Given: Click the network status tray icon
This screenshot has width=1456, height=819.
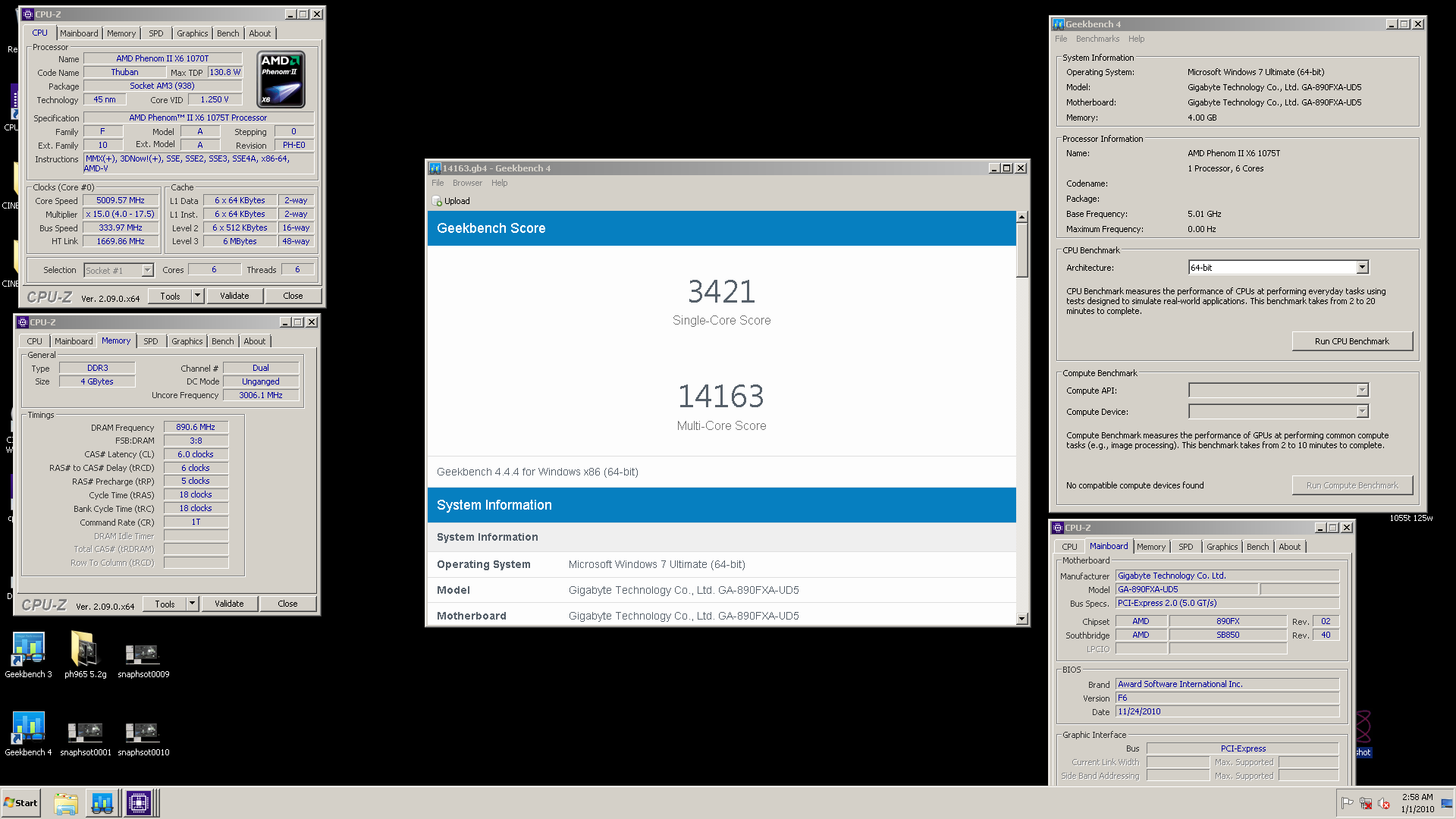Looking at the screenshot, I should tap(1365, 803).
